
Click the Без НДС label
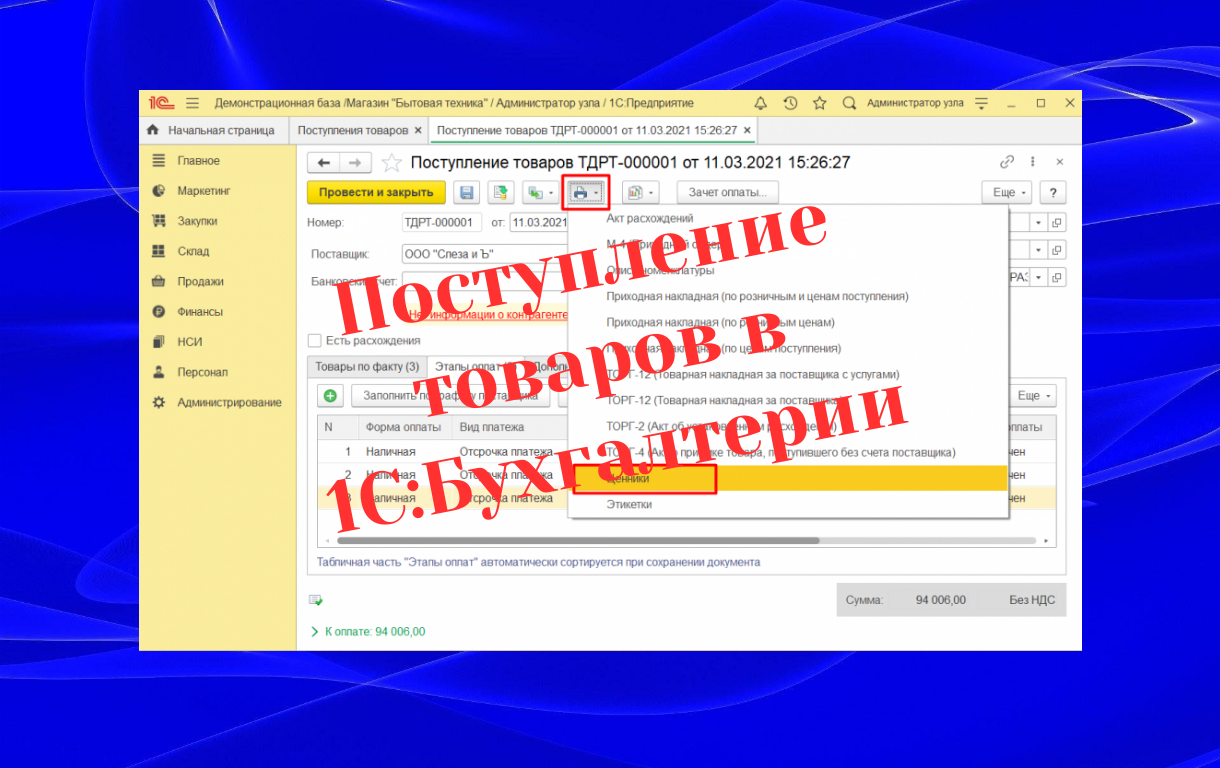coord(1032,600)
